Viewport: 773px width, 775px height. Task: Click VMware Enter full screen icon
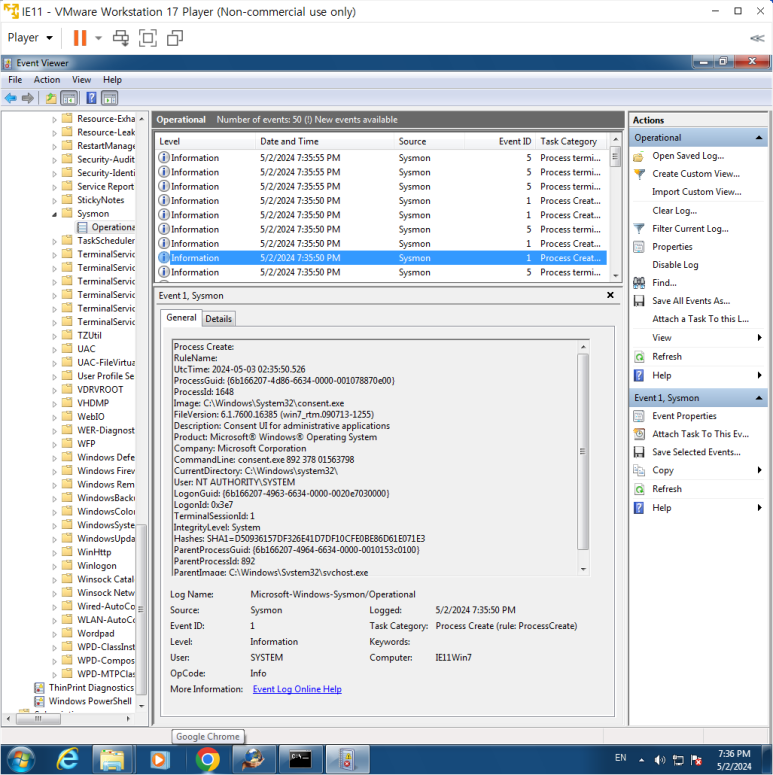tap(148, 38)
